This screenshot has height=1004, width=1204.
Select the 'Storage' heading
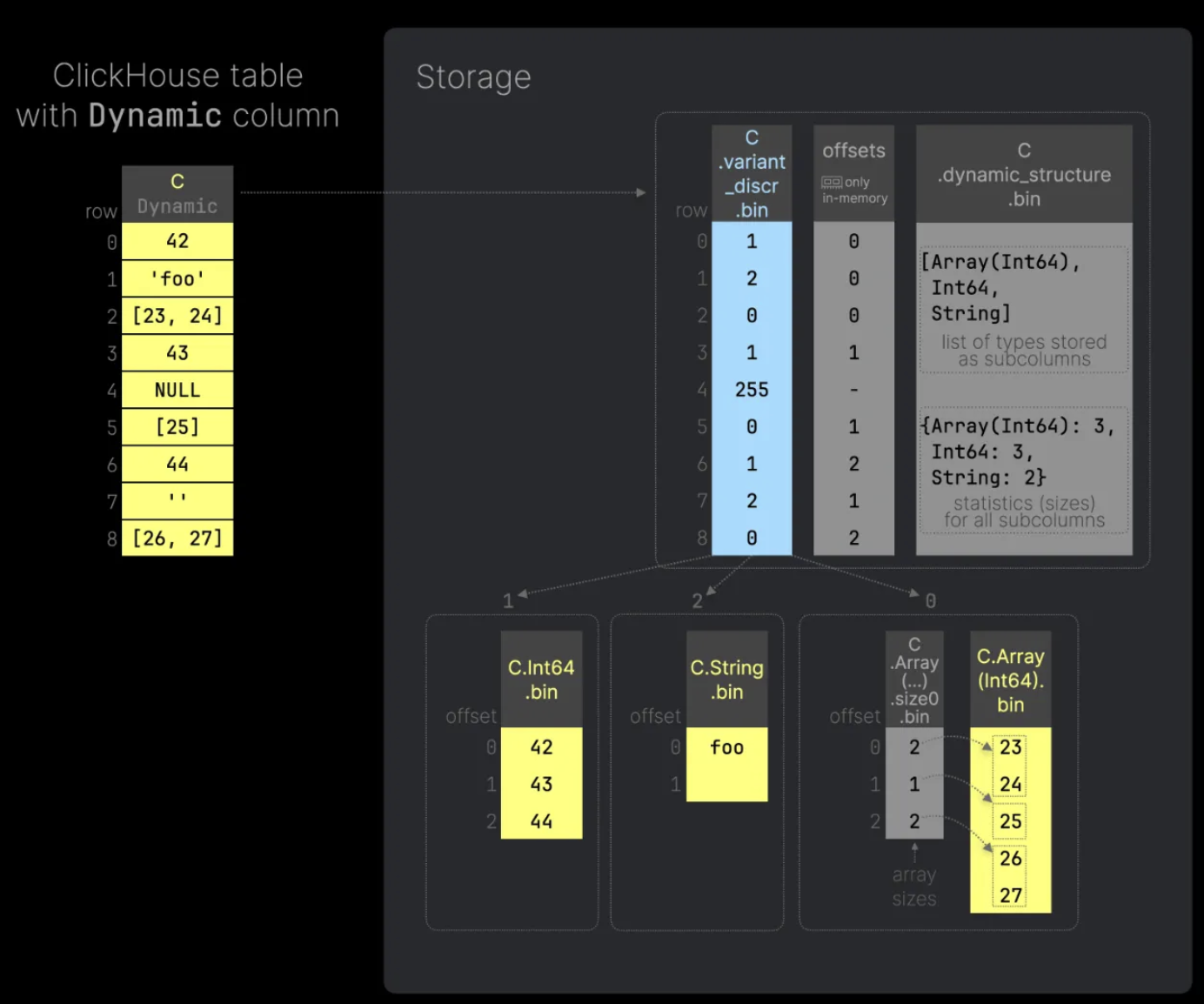473,77
